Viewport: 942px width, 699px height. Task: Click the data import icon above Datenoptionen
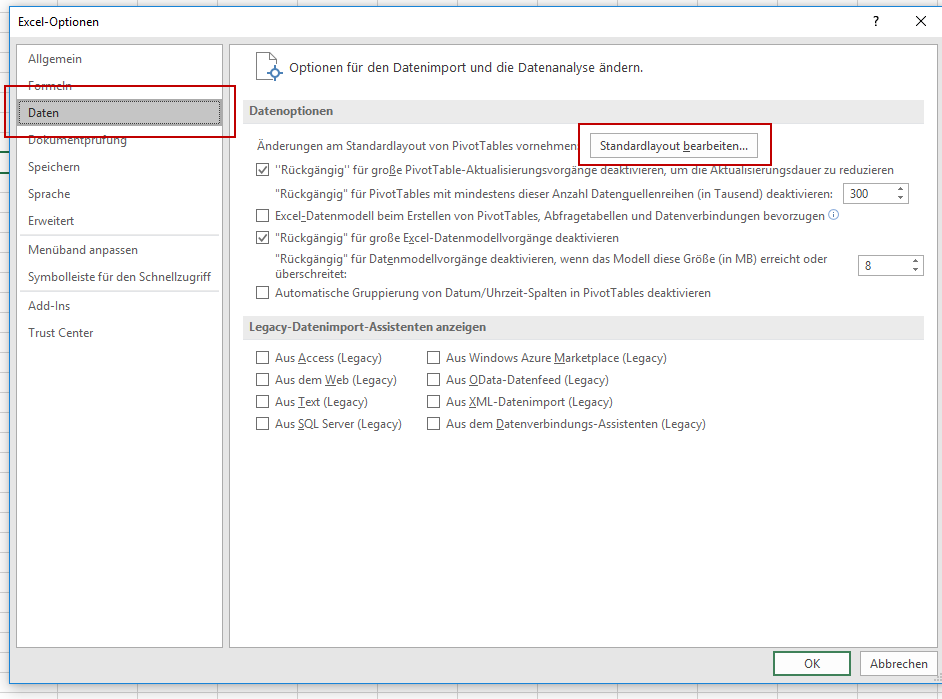[x=267, y=64]
